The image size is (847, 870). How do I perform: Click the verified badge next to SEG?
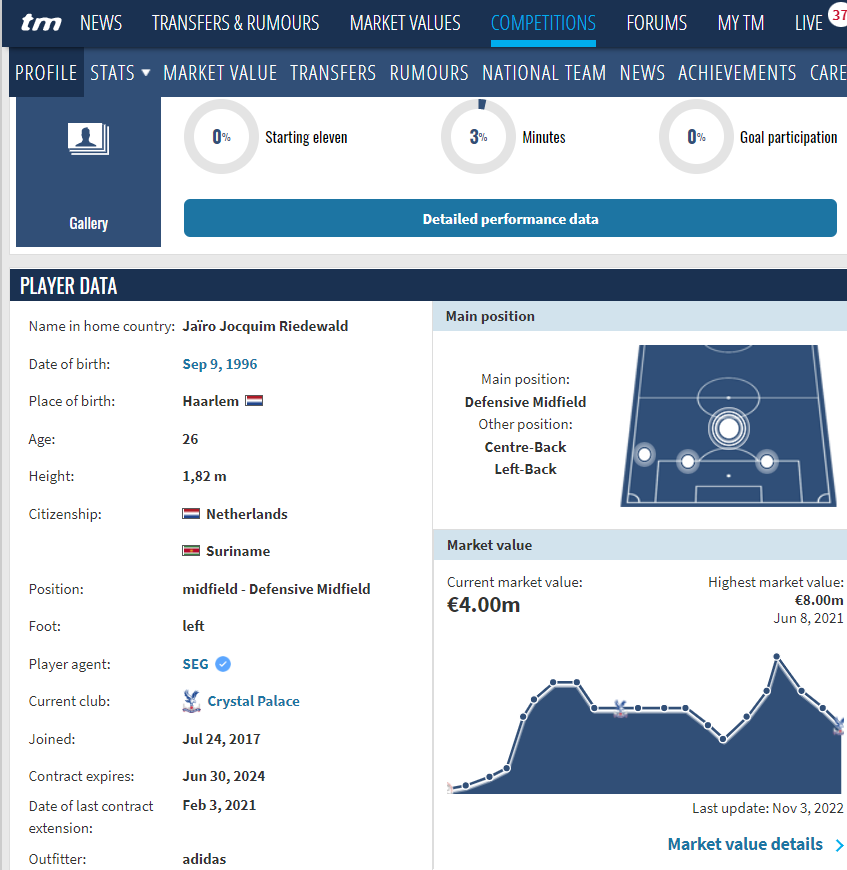click(x=223, y=664)
